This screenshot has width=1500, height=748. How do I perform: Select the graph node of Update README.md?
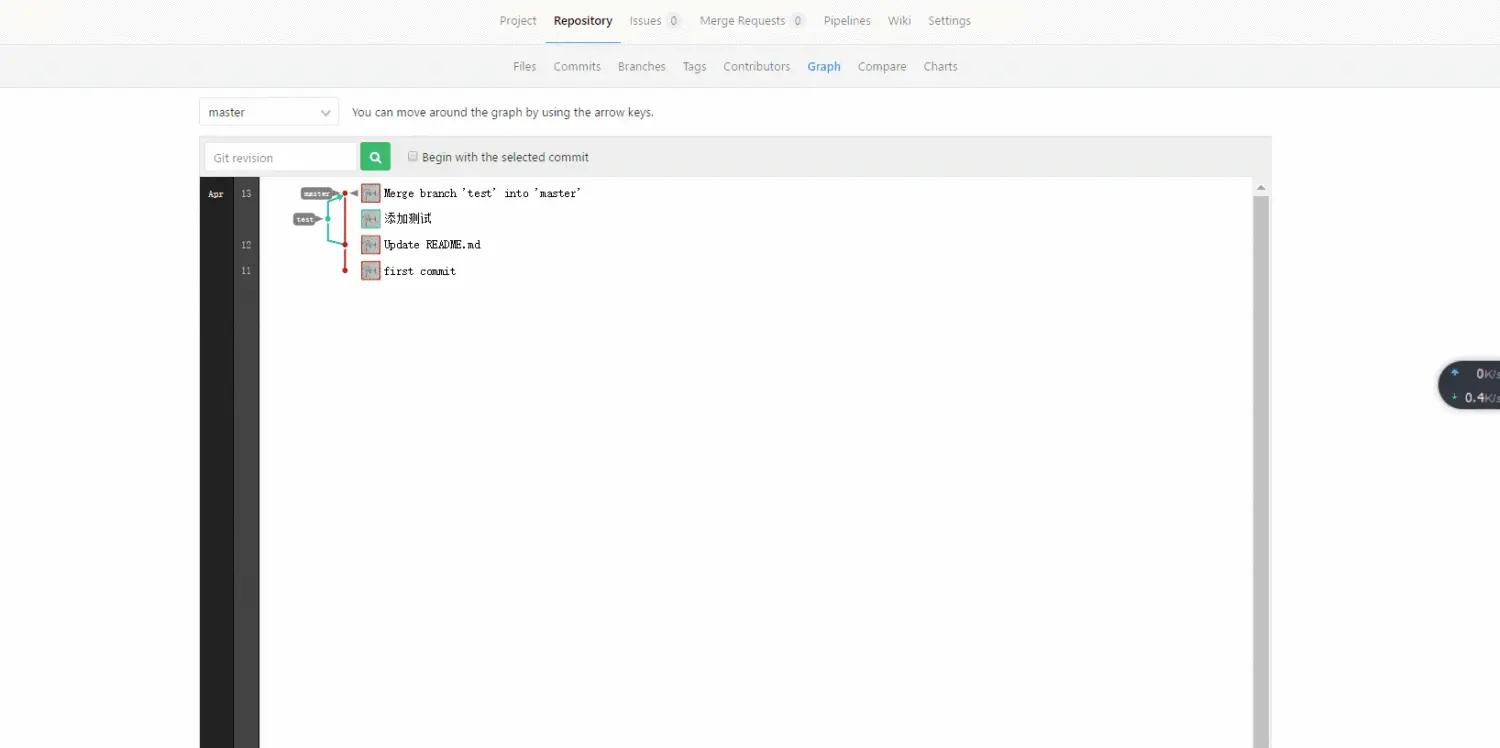pyautogui.click(x=345, y=245)
